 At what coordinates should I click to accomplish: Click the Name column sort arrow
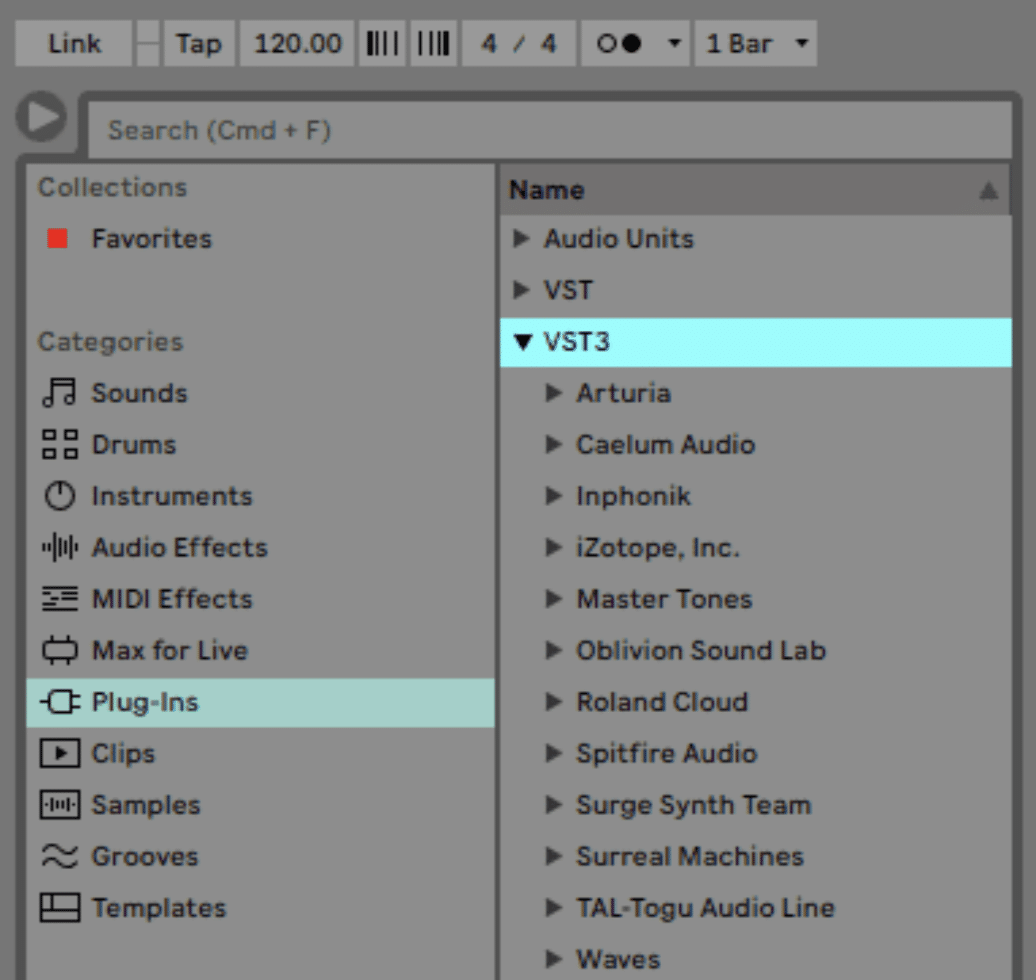(988, 191)
